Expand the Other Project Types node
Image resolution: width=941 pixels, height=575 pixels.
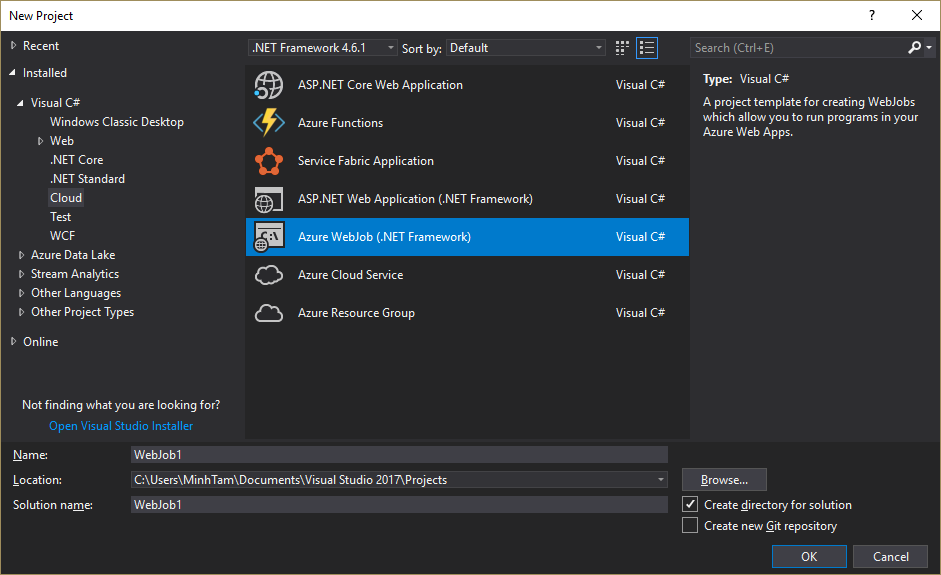(21, 312)
